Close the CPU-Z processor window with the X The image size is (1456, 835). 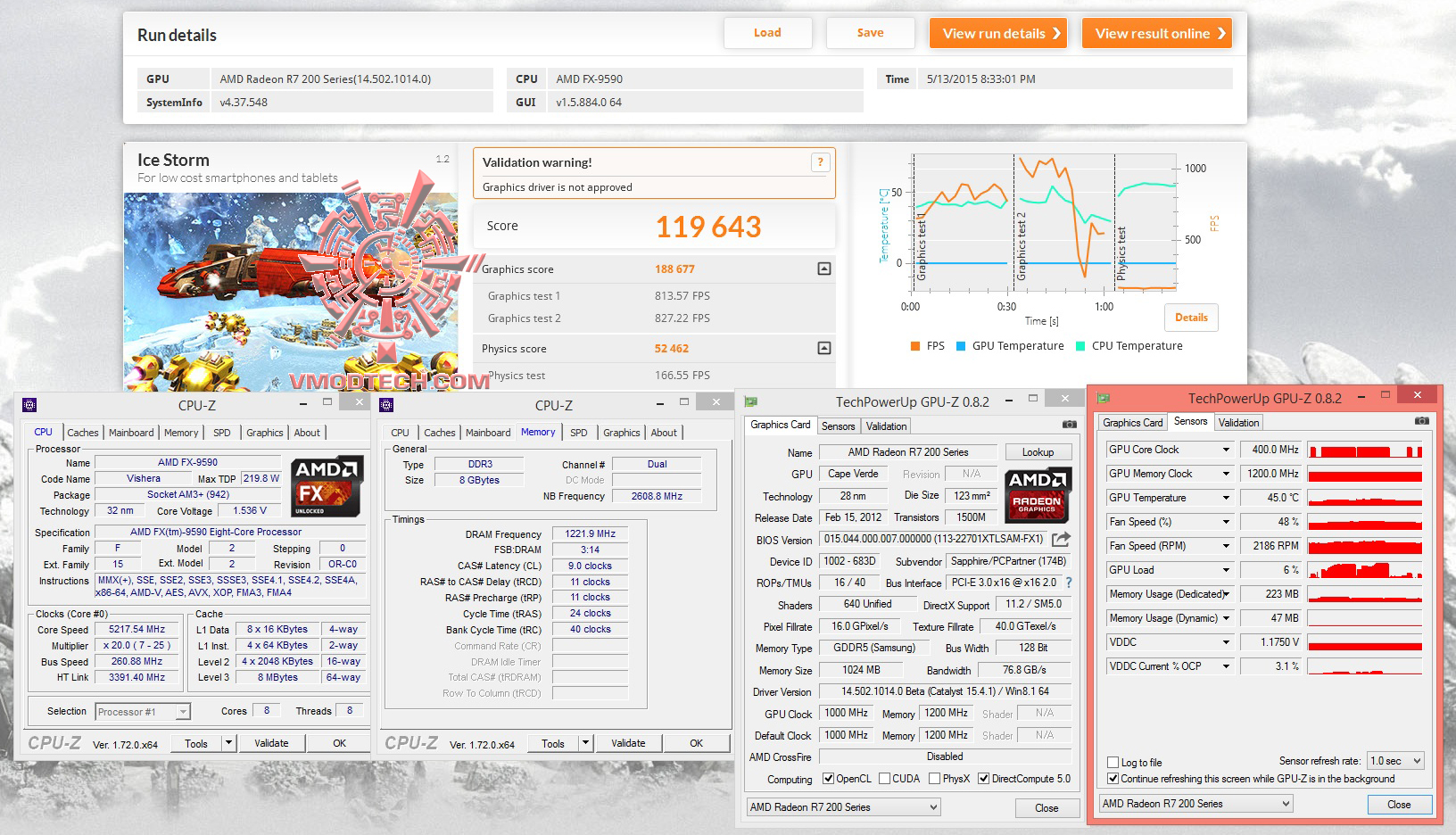359,402
